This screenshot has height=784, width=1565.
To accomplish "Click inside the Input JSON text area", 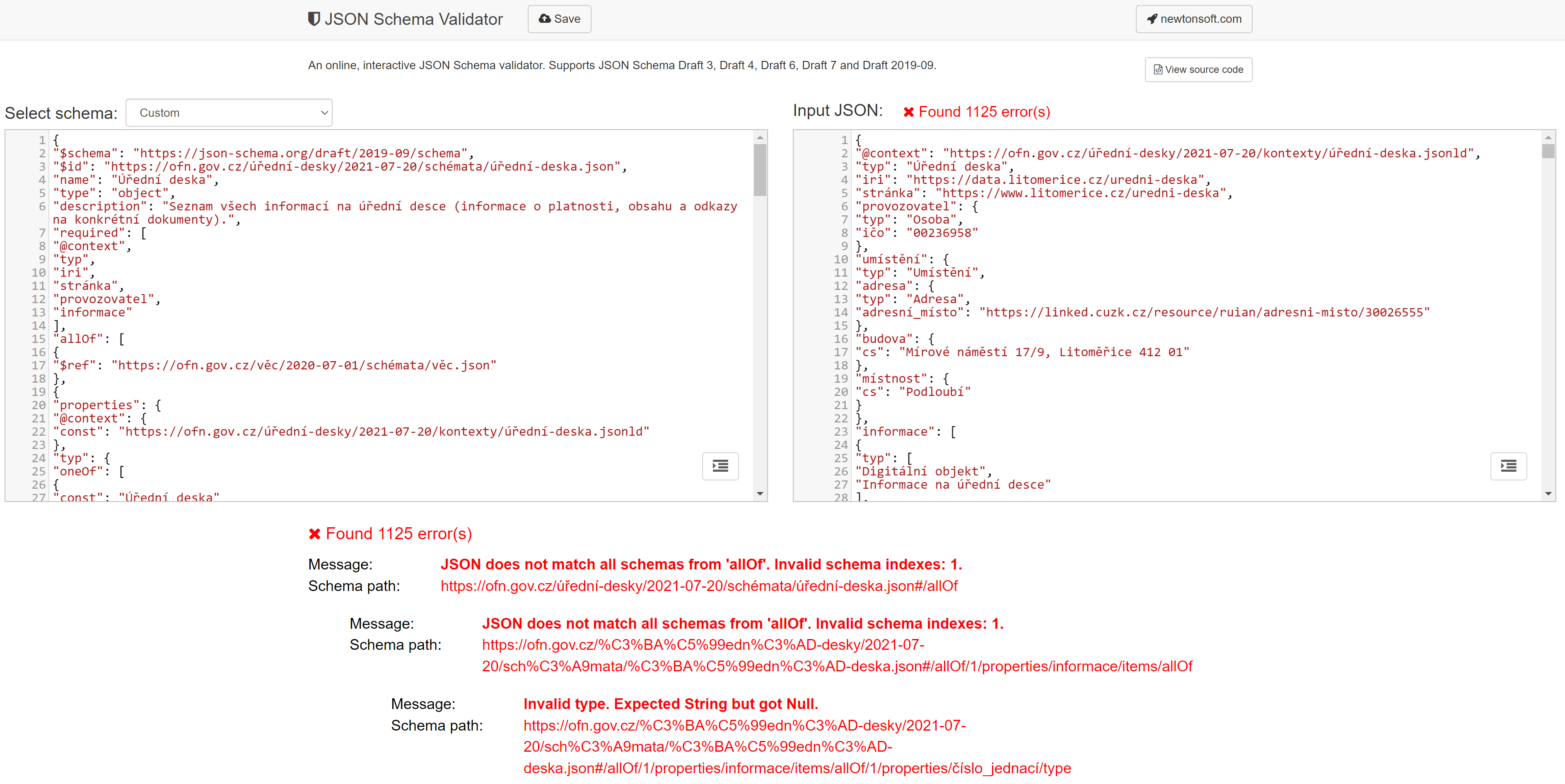I will point(1154,304).
